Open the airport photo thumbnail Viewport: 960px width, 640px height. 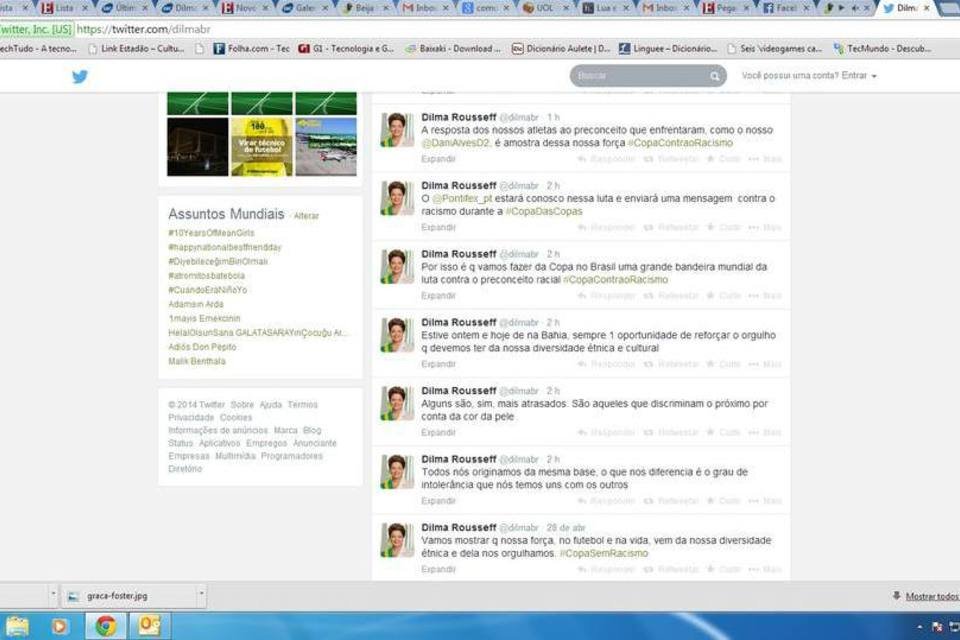point(326,147)
